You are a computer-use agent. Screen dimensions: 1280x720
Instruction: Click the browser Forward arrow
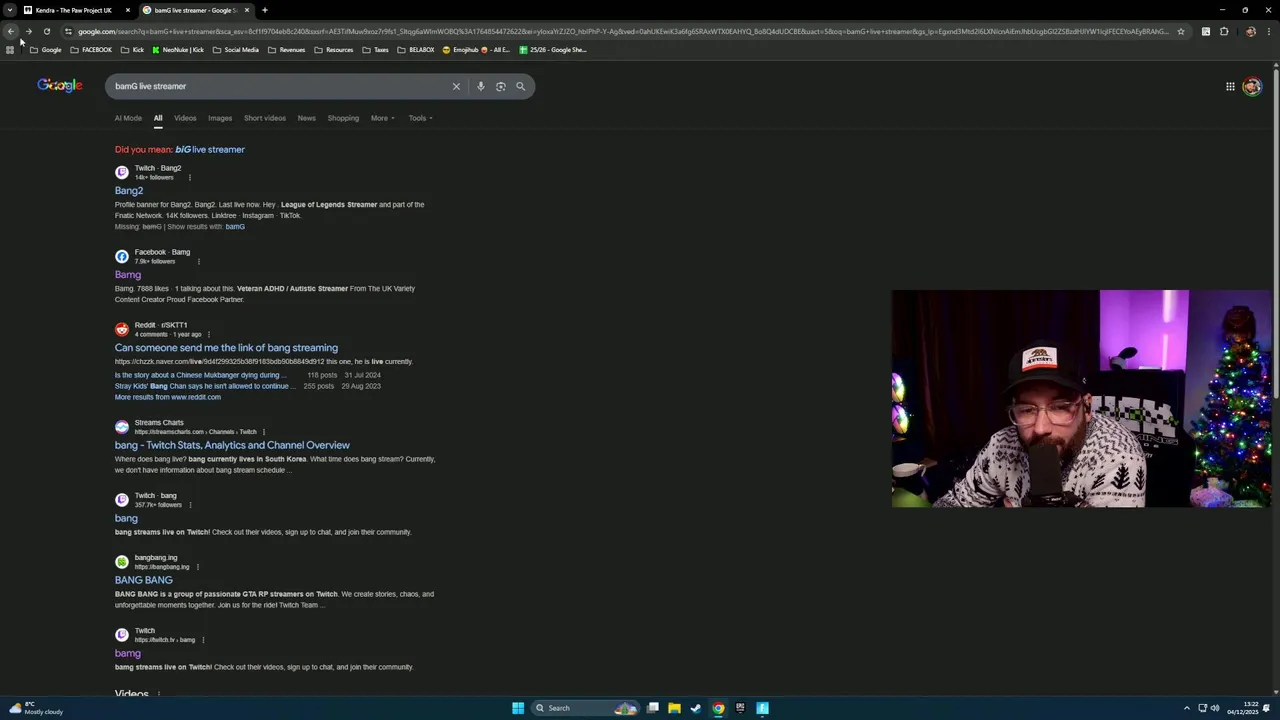[x=29, y=31]
